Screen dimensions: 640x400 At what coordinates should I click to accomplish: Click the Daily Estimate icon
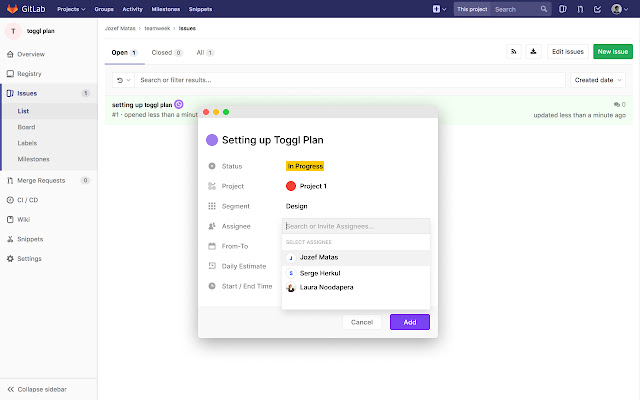pos(212,266)
